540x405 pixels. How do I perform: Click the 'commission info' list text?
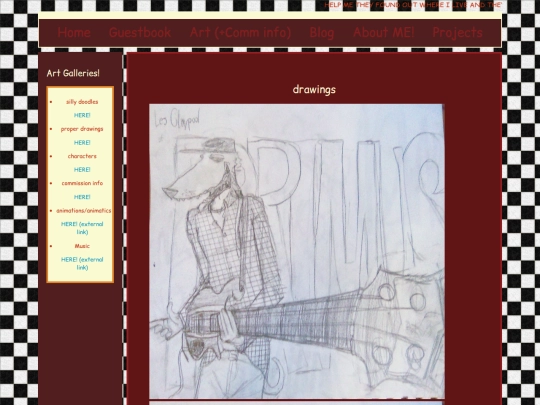(x=82, y=183)
